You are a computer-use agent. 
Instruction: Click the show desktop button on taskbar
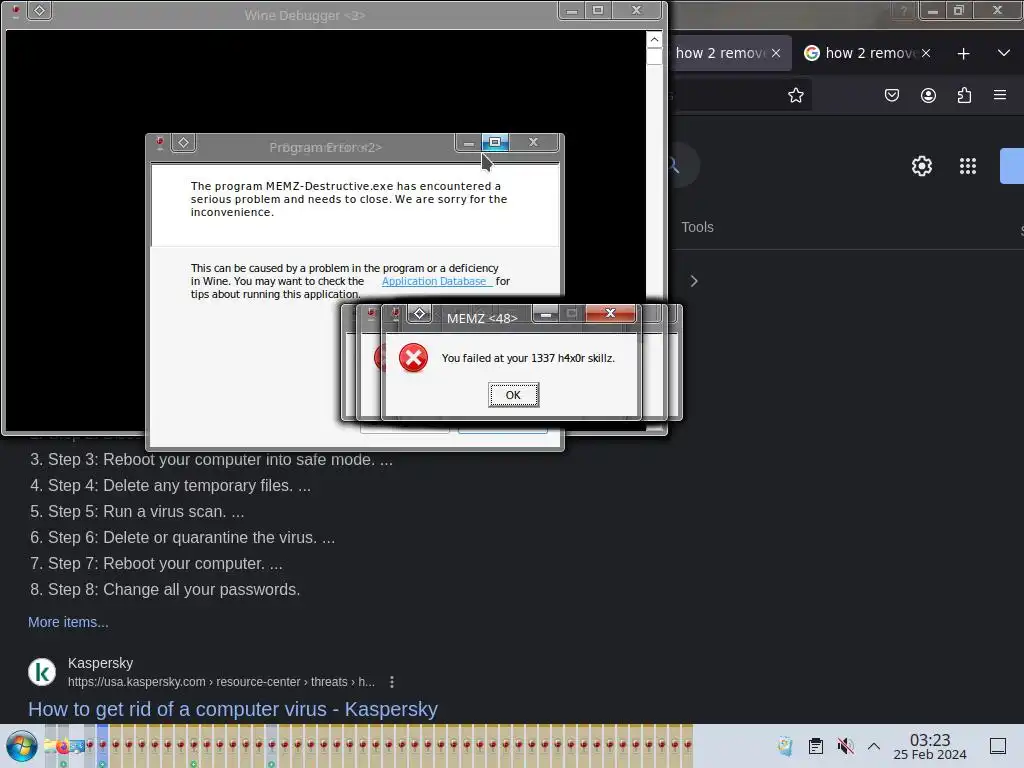tap(998, 746)
